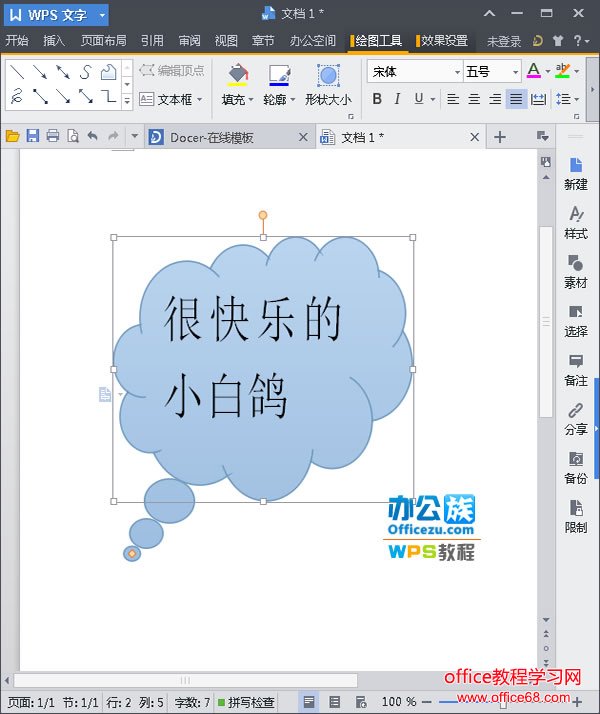
Task: Toggle bold formatting
Action: coord(377,99)
